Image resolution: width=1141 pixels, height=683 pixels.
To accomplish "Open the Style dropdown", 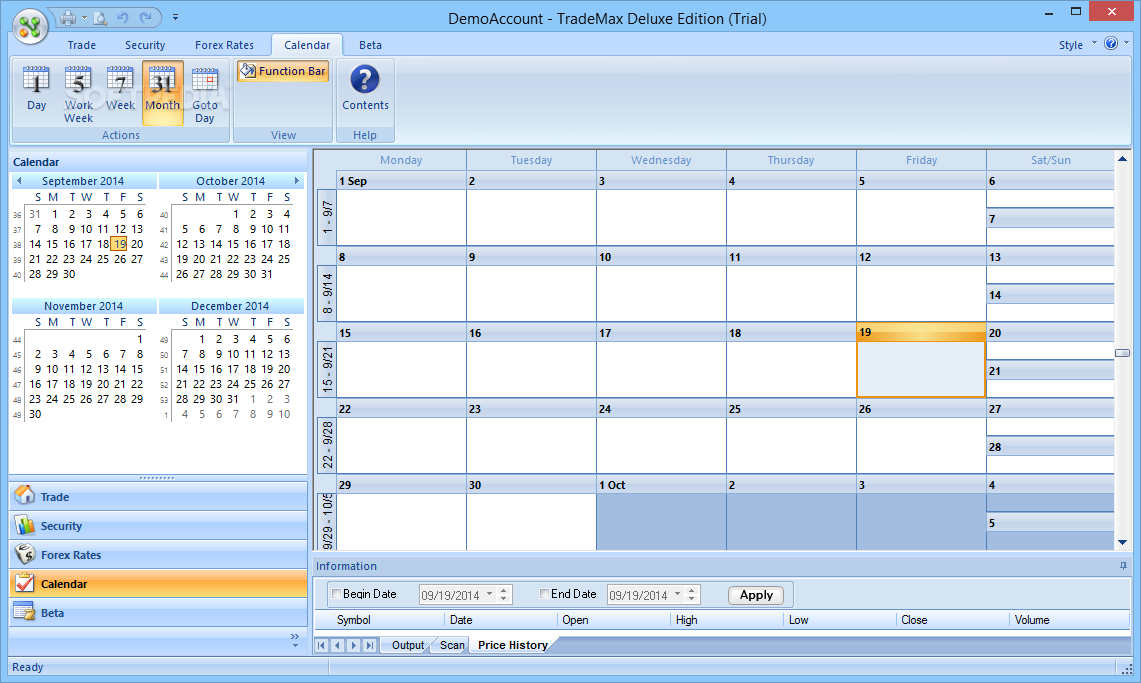I will point(1077,44).
